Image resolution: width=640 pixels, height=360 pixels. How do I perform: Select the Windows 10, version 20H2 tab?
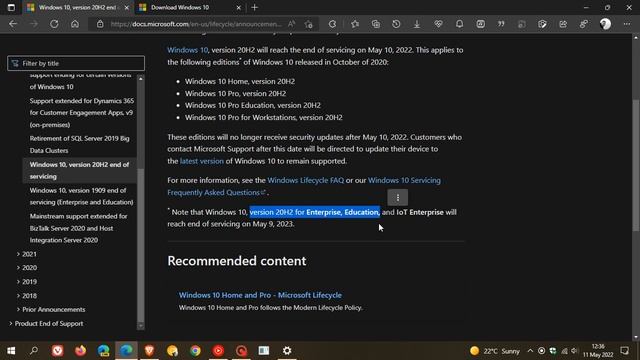[78, 7]
